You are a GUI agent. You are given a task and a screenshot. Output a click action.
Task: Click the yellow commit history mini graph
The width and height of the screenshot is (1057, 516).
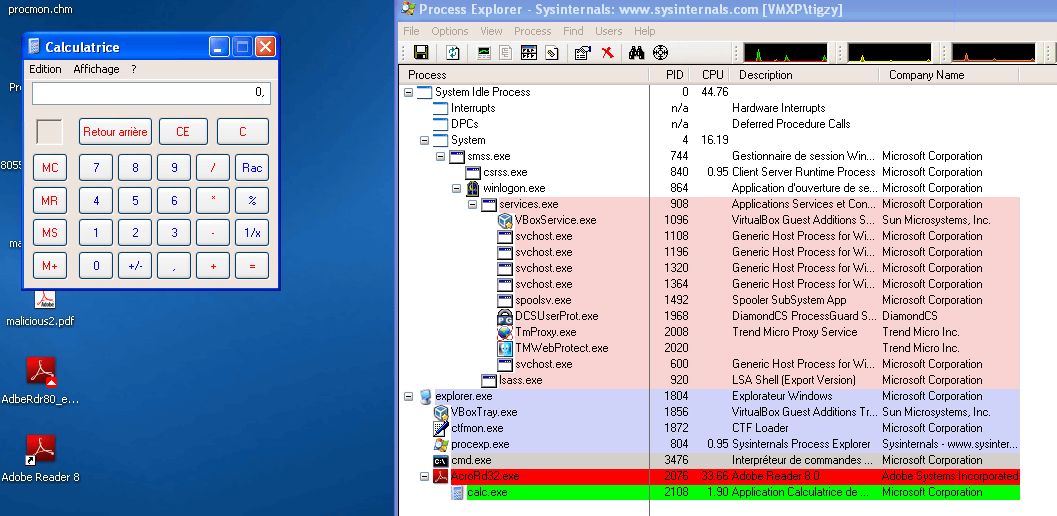pos(889,53)
